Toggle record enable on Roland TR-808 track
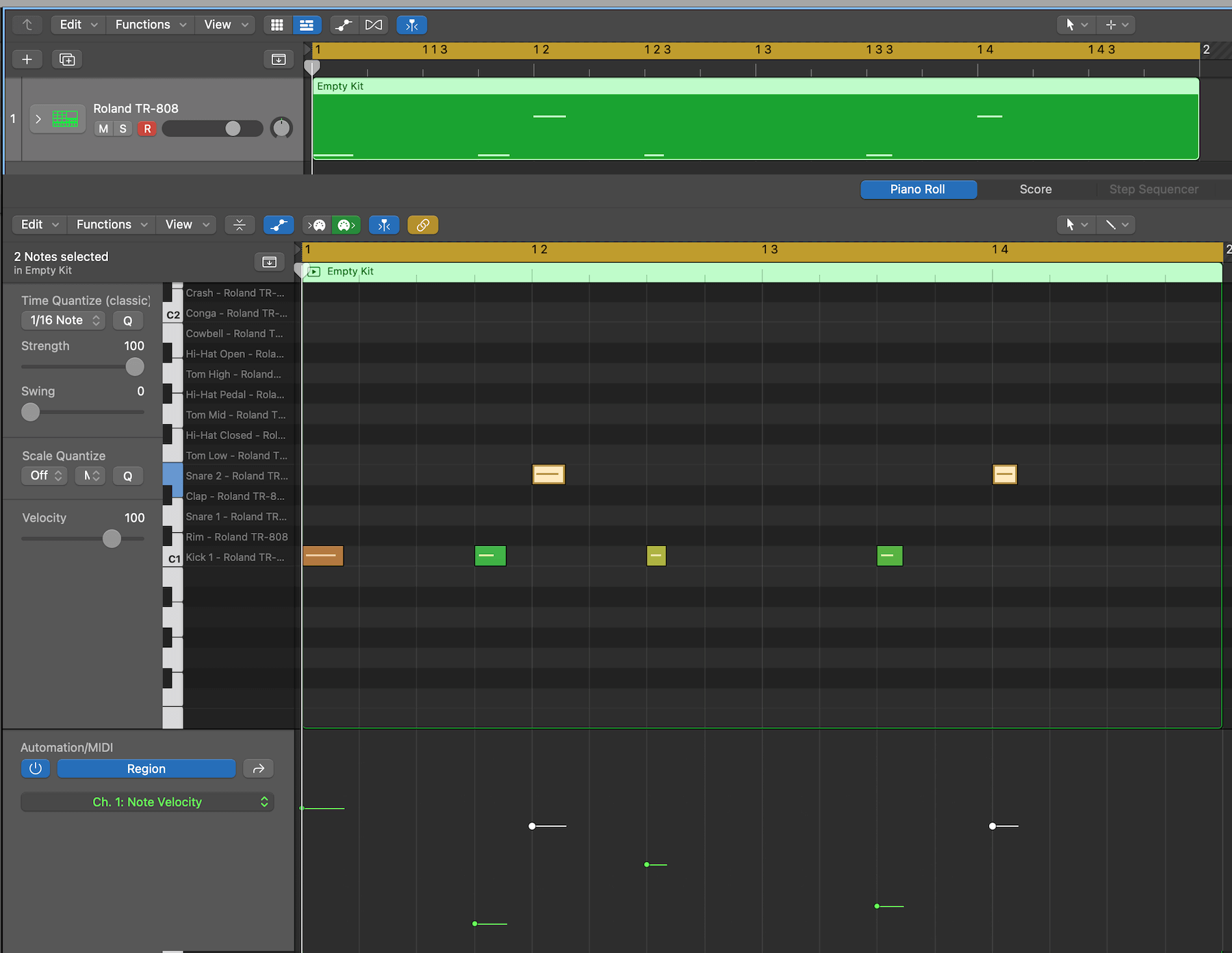Viewport: 1232px width, 953px height. tap(147, 129)
